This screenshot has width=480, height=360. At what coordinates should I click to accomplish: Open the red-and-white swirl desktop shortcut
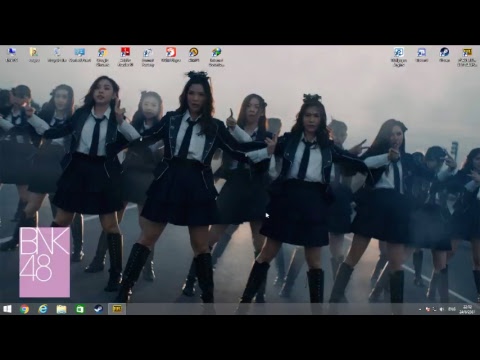171,55
